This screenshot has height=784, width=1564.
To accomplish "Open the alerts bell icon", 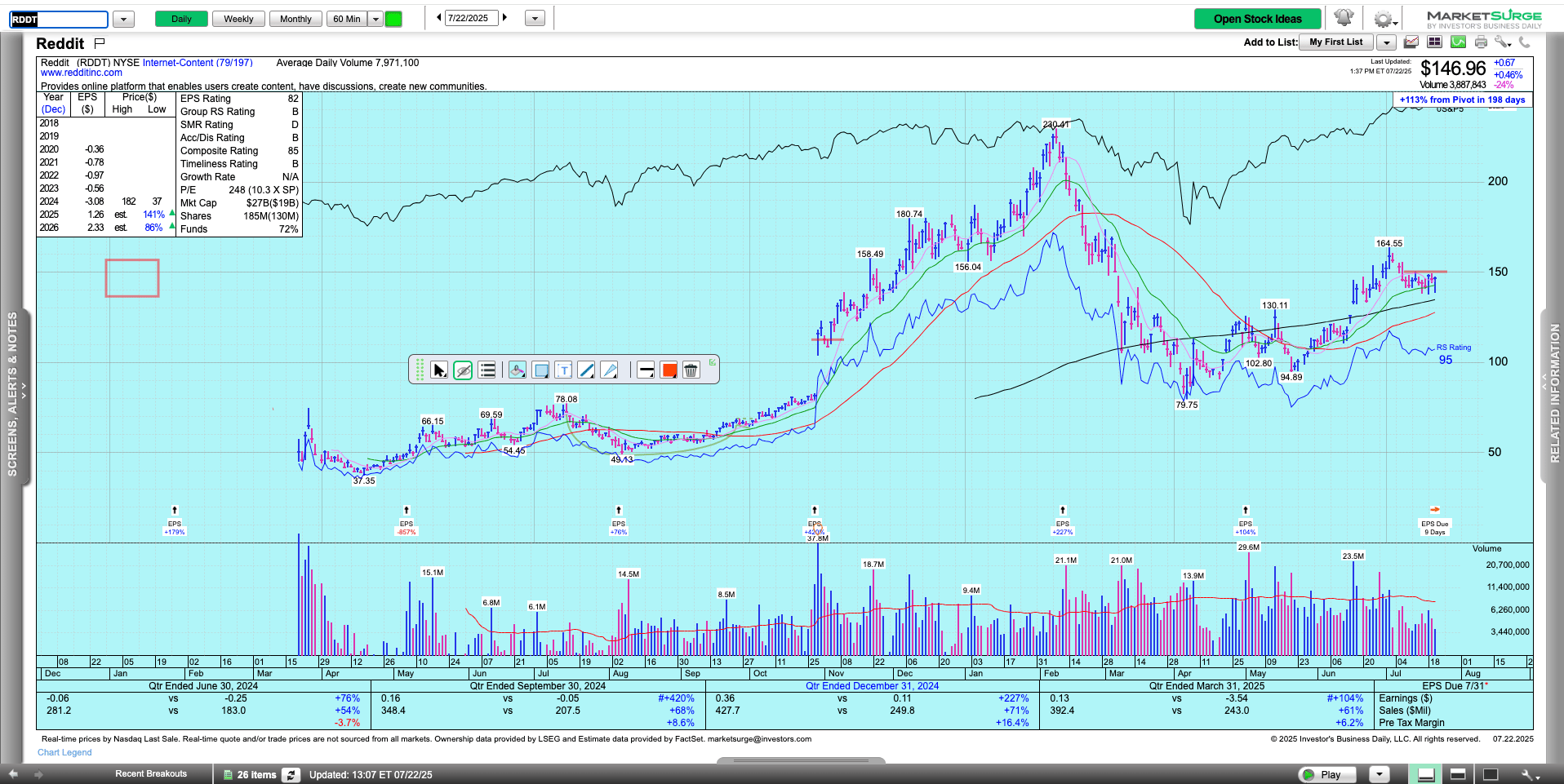I will pyautogui.click(x=1344, y=18).
